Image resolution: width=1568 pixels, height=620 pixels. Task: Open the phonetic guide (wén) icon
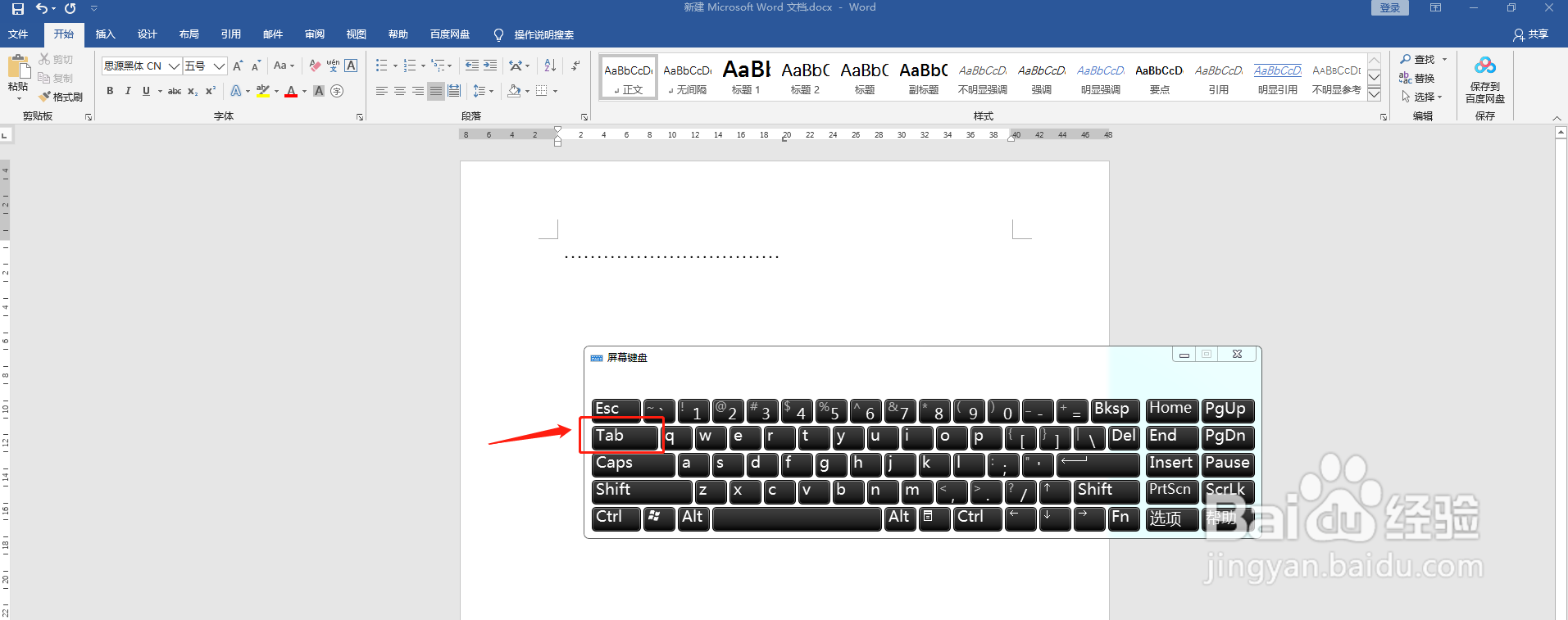coord(333,66)
